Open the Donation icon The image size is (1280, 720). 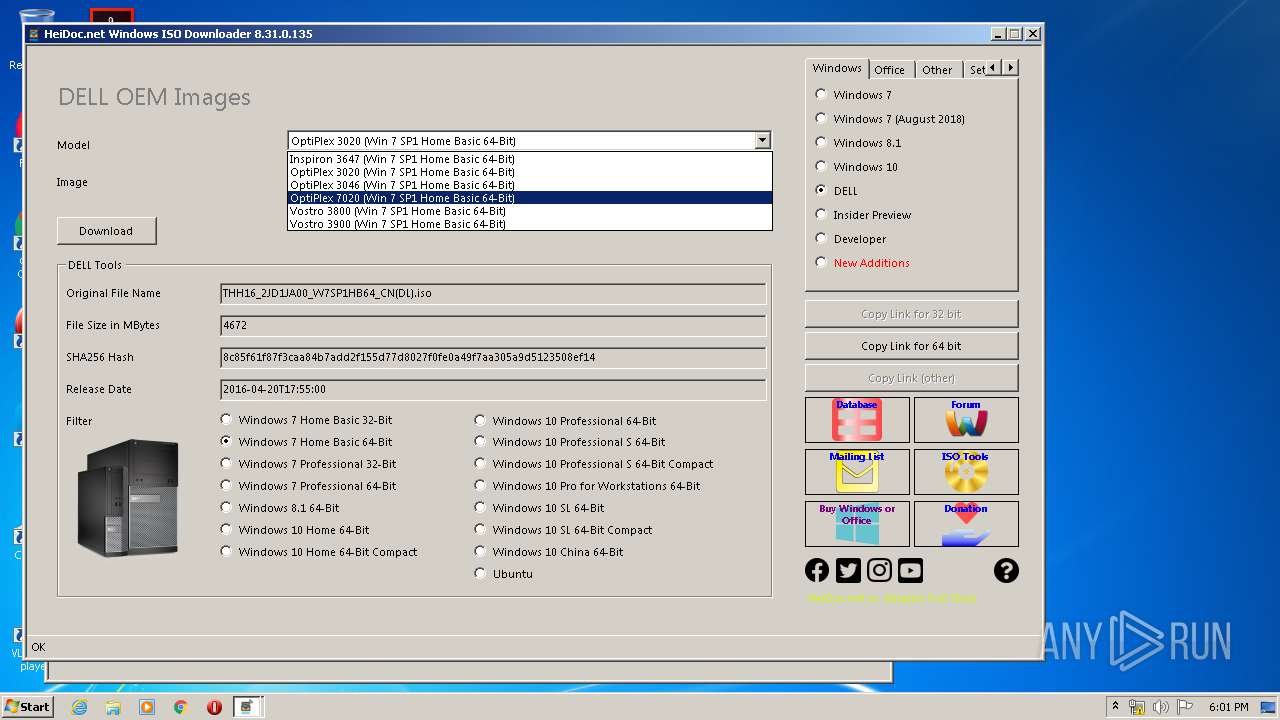pos(966,524)
